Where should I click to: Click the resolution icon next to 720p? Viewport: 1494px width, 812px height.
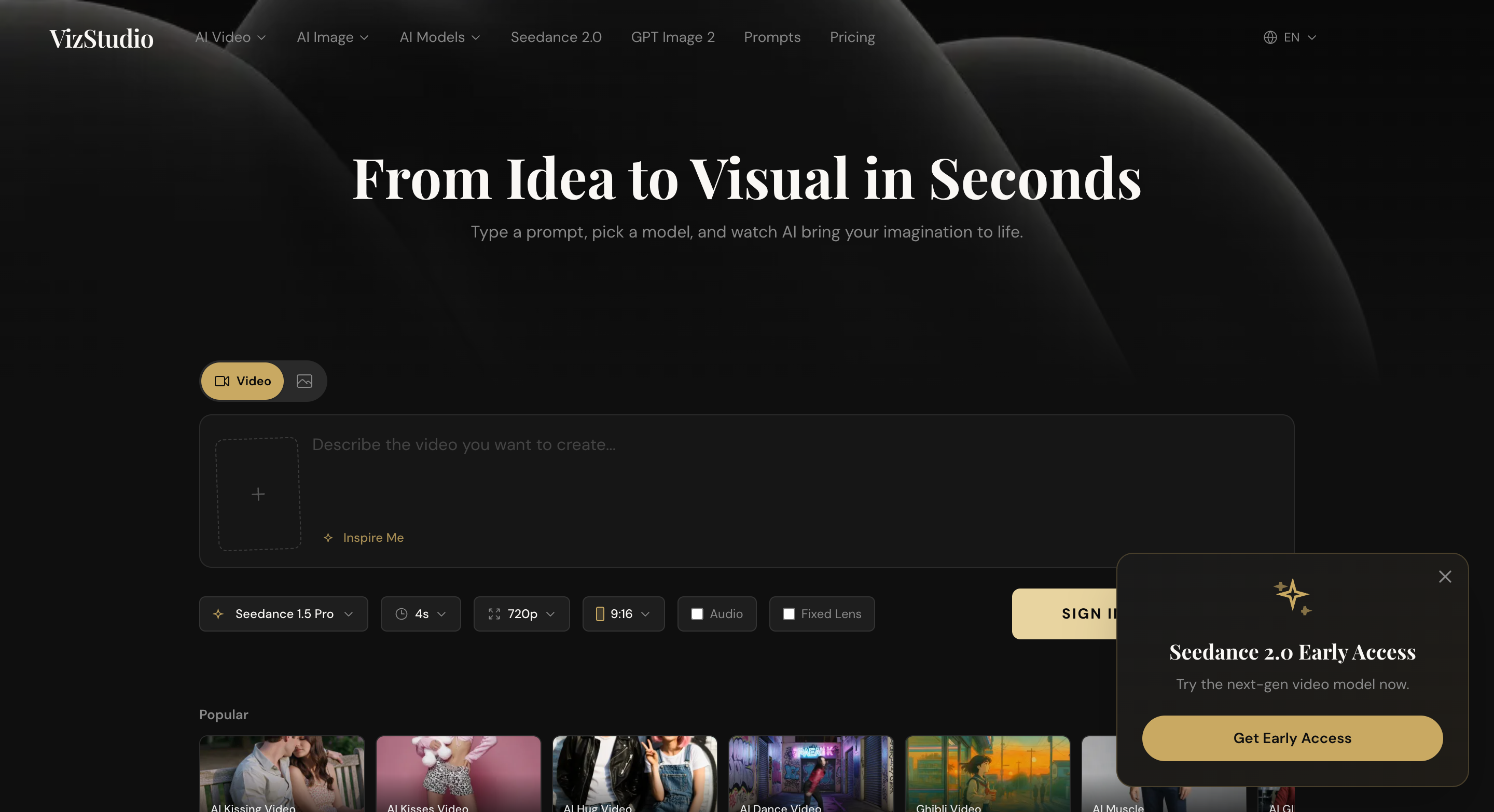tap(494, 614)
